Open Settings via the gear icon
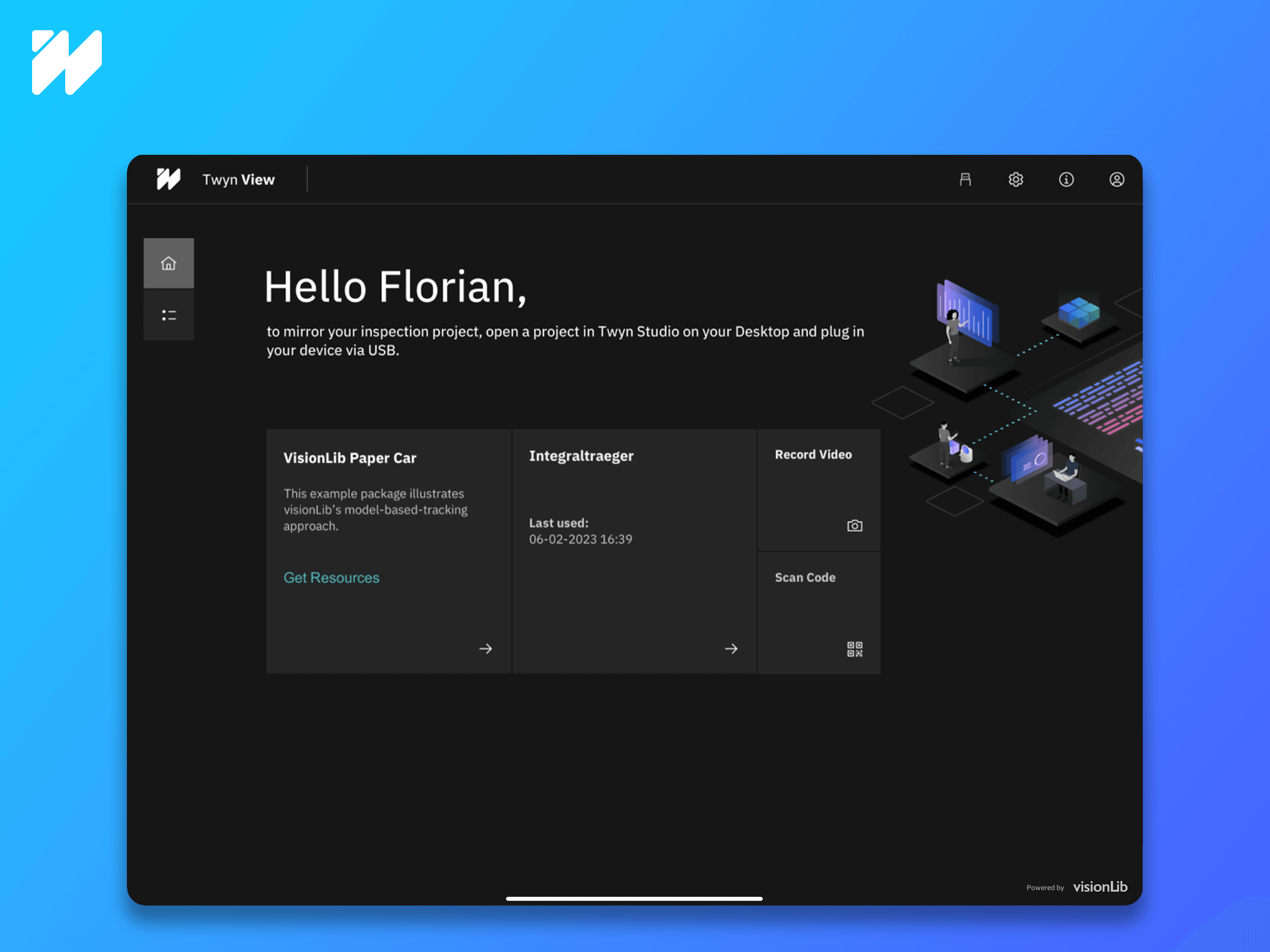Image resolution: width=1270 pixels, height=952 pixels. [x=1016, y=180]
